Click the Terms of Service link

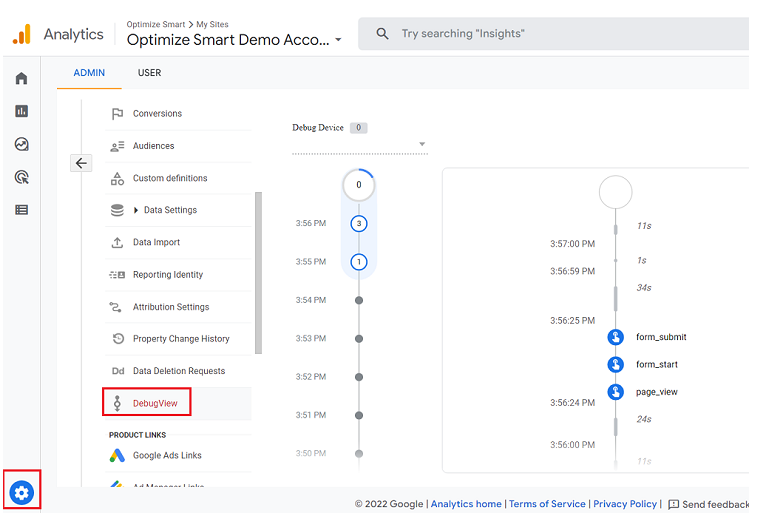(x=547, y=504)
